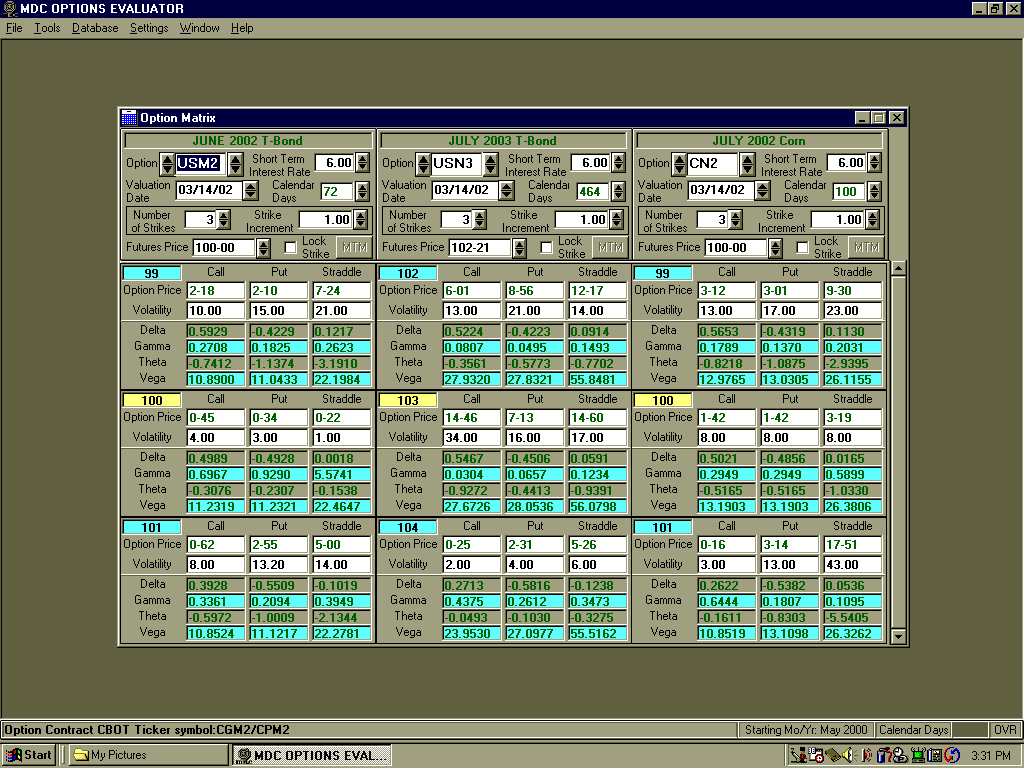Click the red and blue circular arrows tray icon
This screenshot has width=1024, height=768.
(952, 755)
